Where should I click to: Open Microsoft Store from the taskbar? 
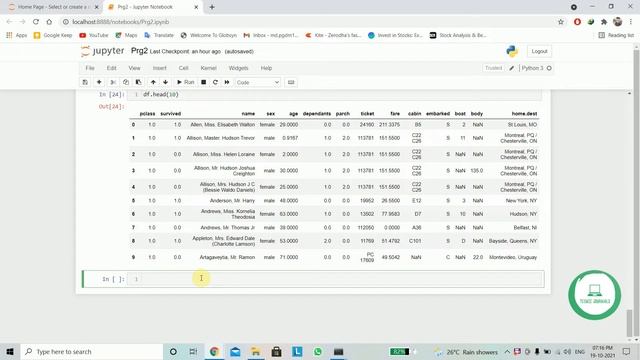276,351
